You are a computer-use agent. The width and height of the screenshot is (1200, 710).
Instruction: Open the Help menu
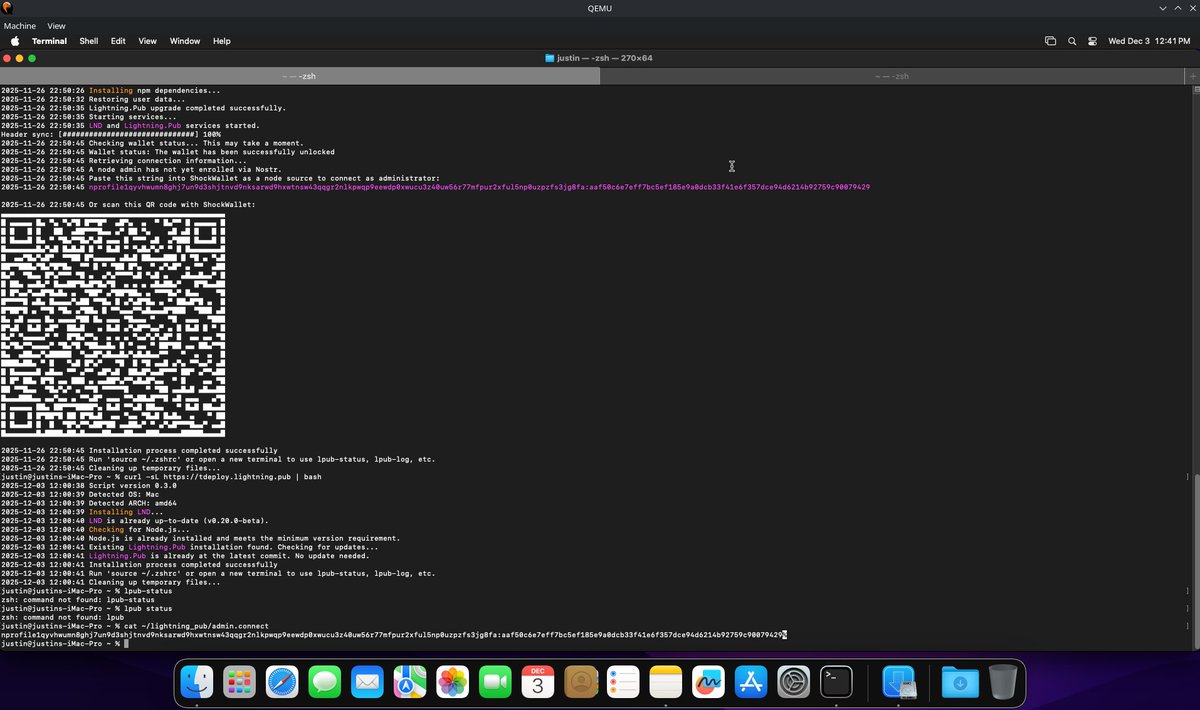click(x=222, y=41)
